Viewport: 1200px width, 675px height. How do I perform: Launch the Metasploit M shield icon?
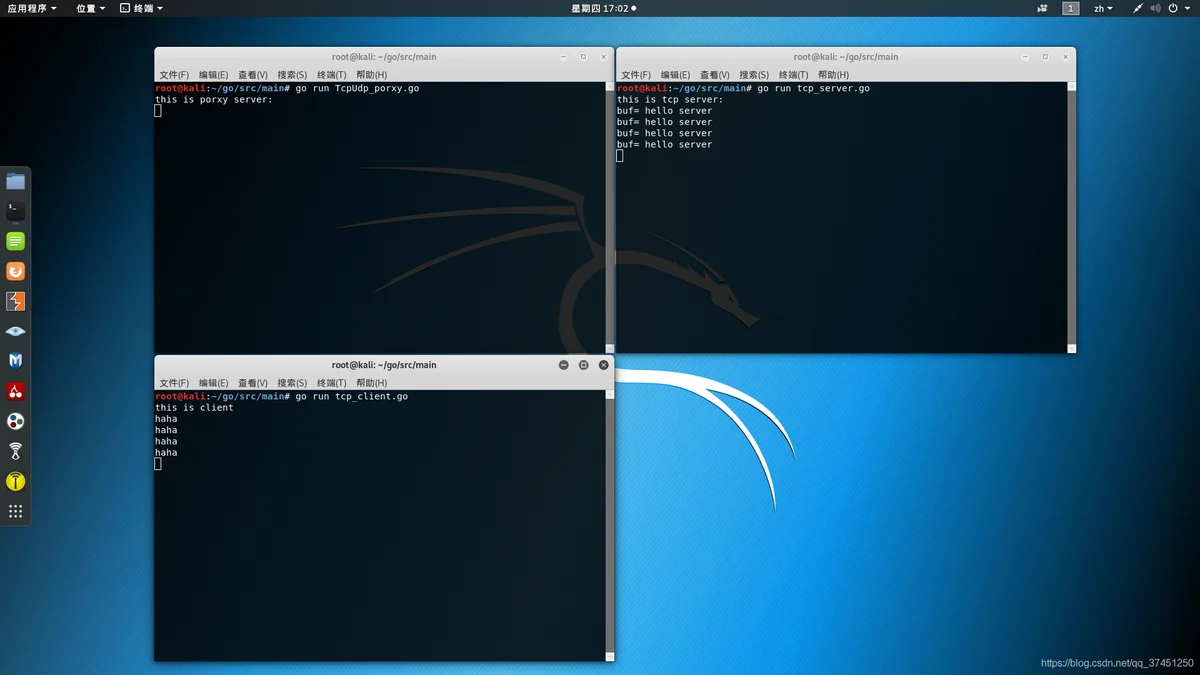coord(15,361)
